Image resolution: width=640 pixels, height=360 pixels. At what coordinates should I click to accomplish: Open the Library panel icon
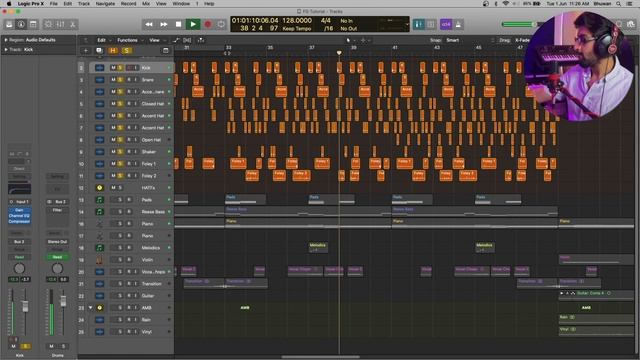(x=9, y=24)
